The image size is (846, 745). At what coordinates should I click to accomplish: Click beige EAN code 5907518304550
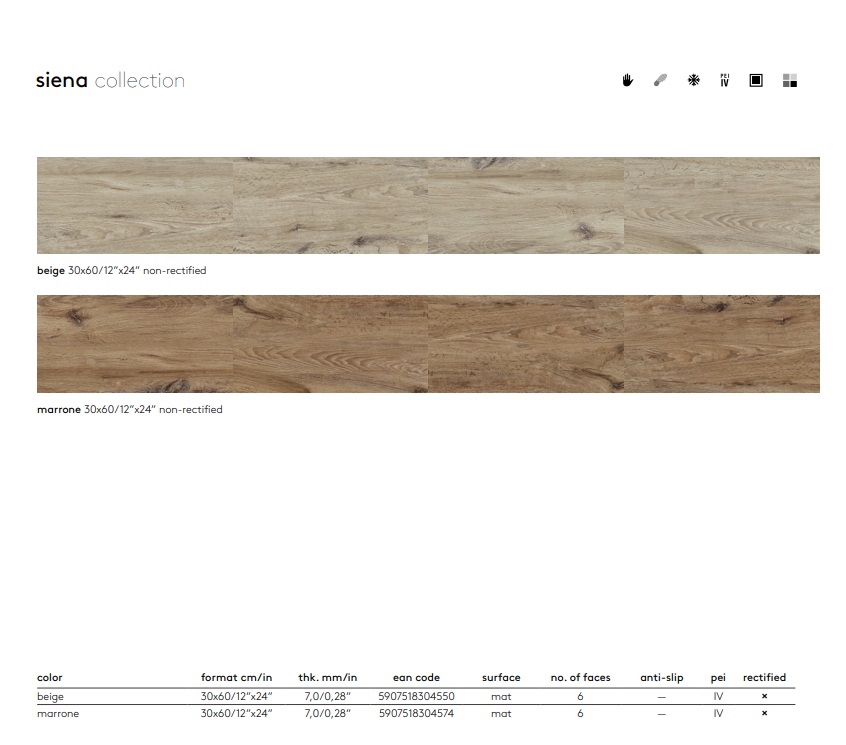coord(416,696)
